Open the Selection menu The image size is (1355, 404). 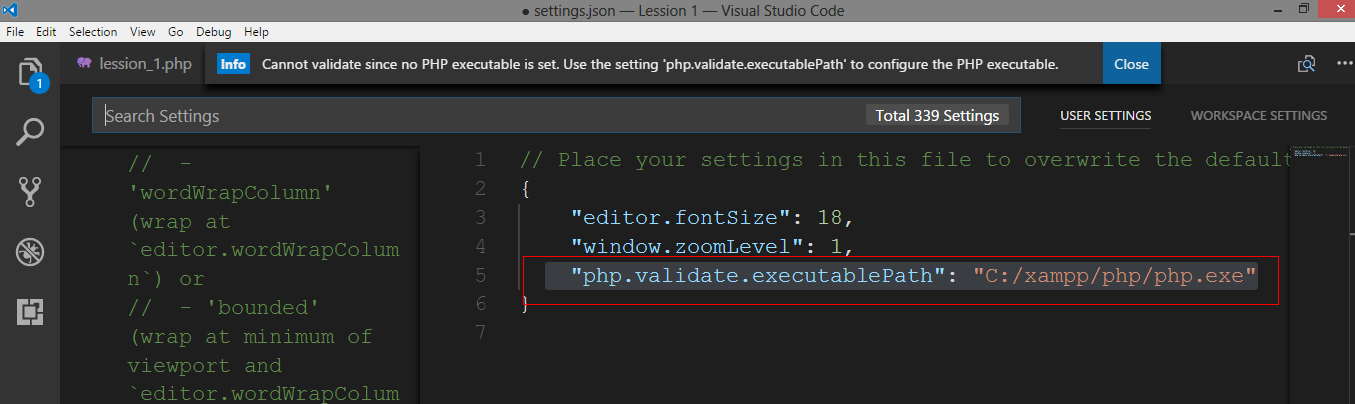(x=93, y=32)
